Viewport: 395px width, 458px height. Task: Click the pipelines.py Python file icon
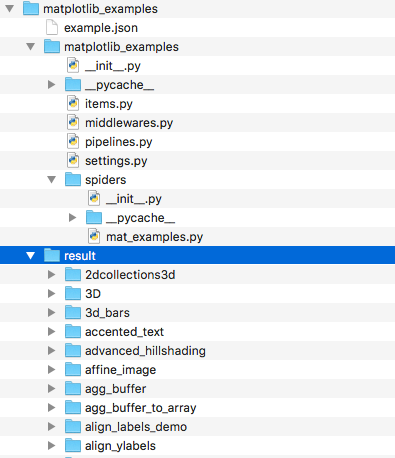pyautogui.click(x=73, y=142)
